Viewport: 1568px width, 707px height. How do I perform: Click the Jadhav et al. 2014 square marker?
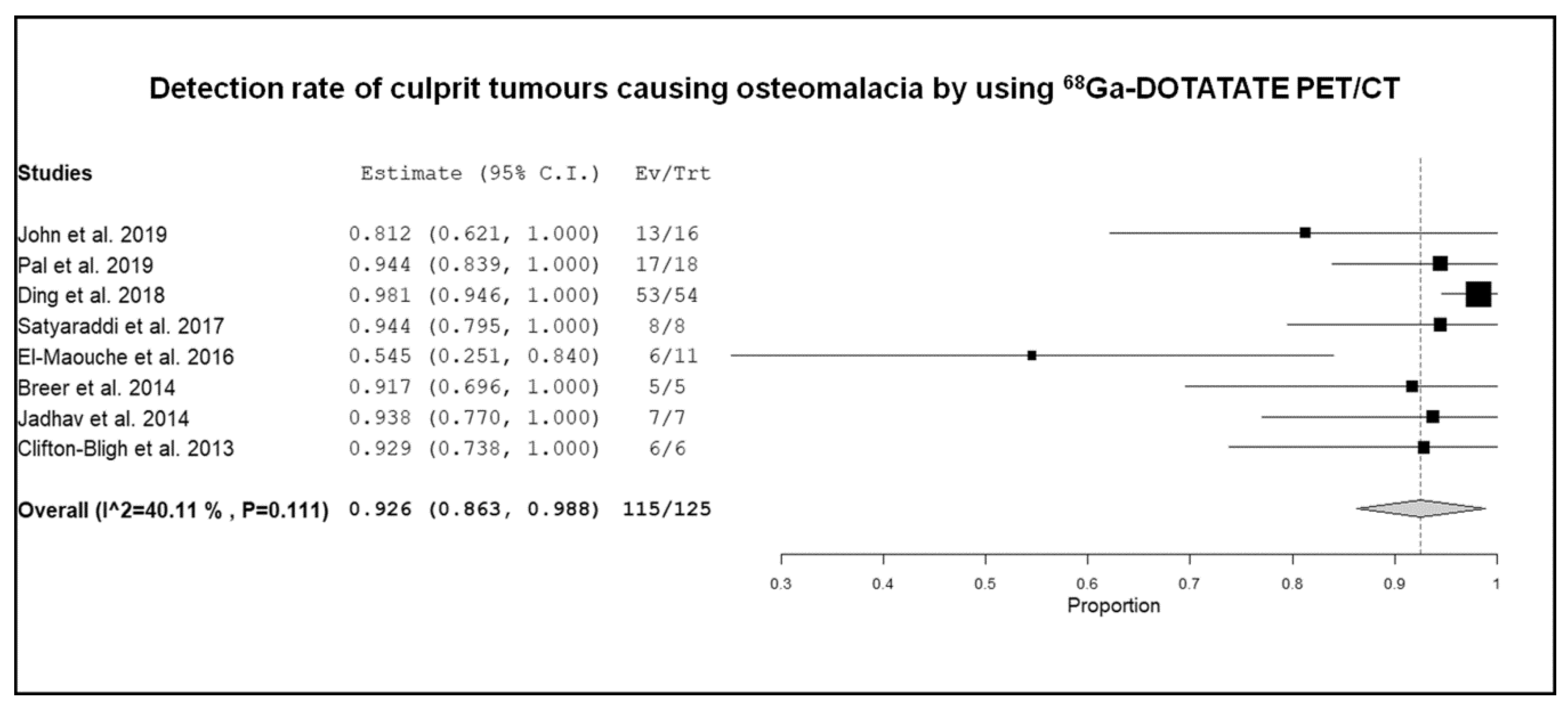pos(1433,417)
